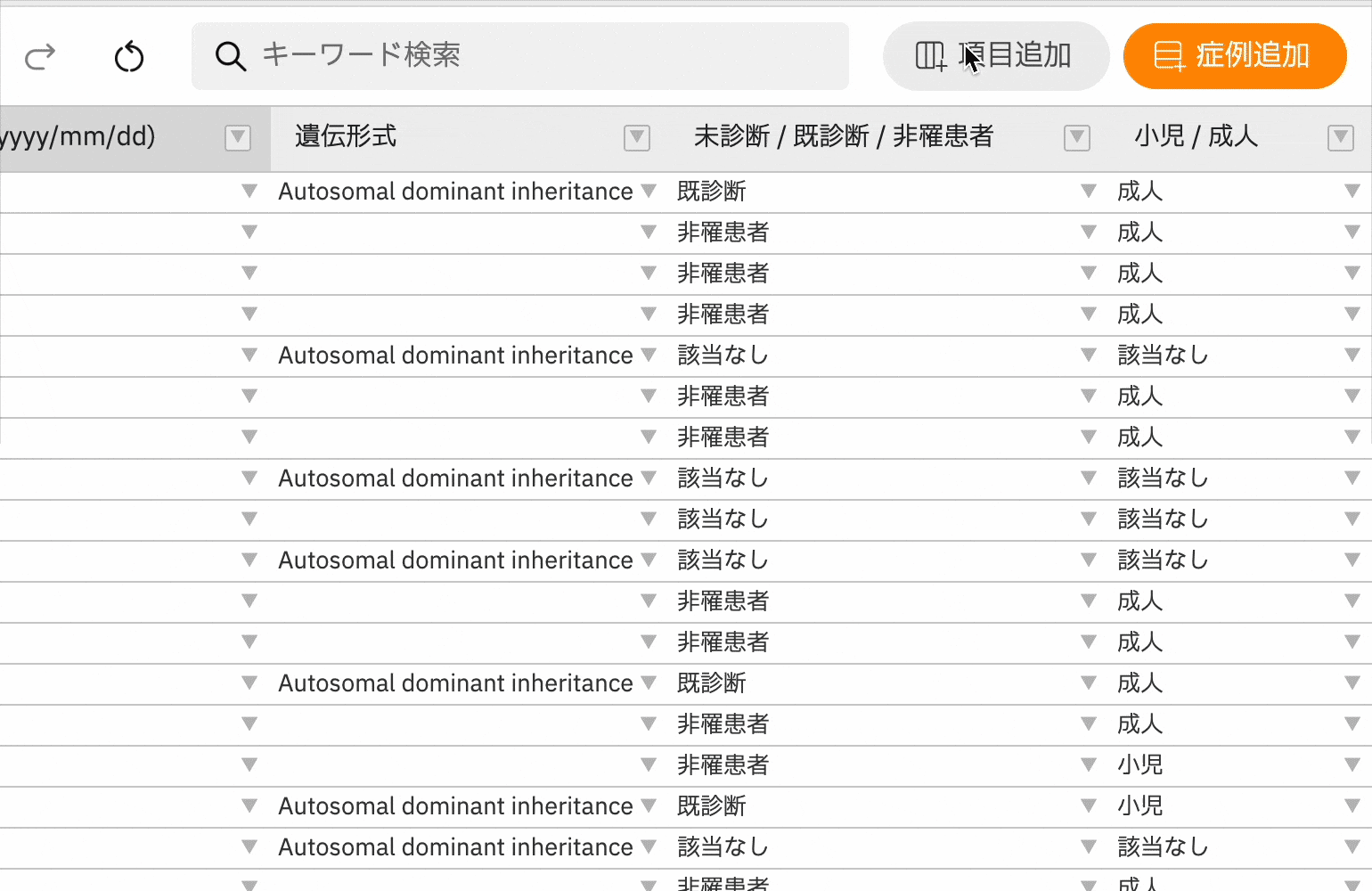Open the first row's 成人 dropdown arrow
This screenshot has width=1372, height=891.
point(1352,191)
